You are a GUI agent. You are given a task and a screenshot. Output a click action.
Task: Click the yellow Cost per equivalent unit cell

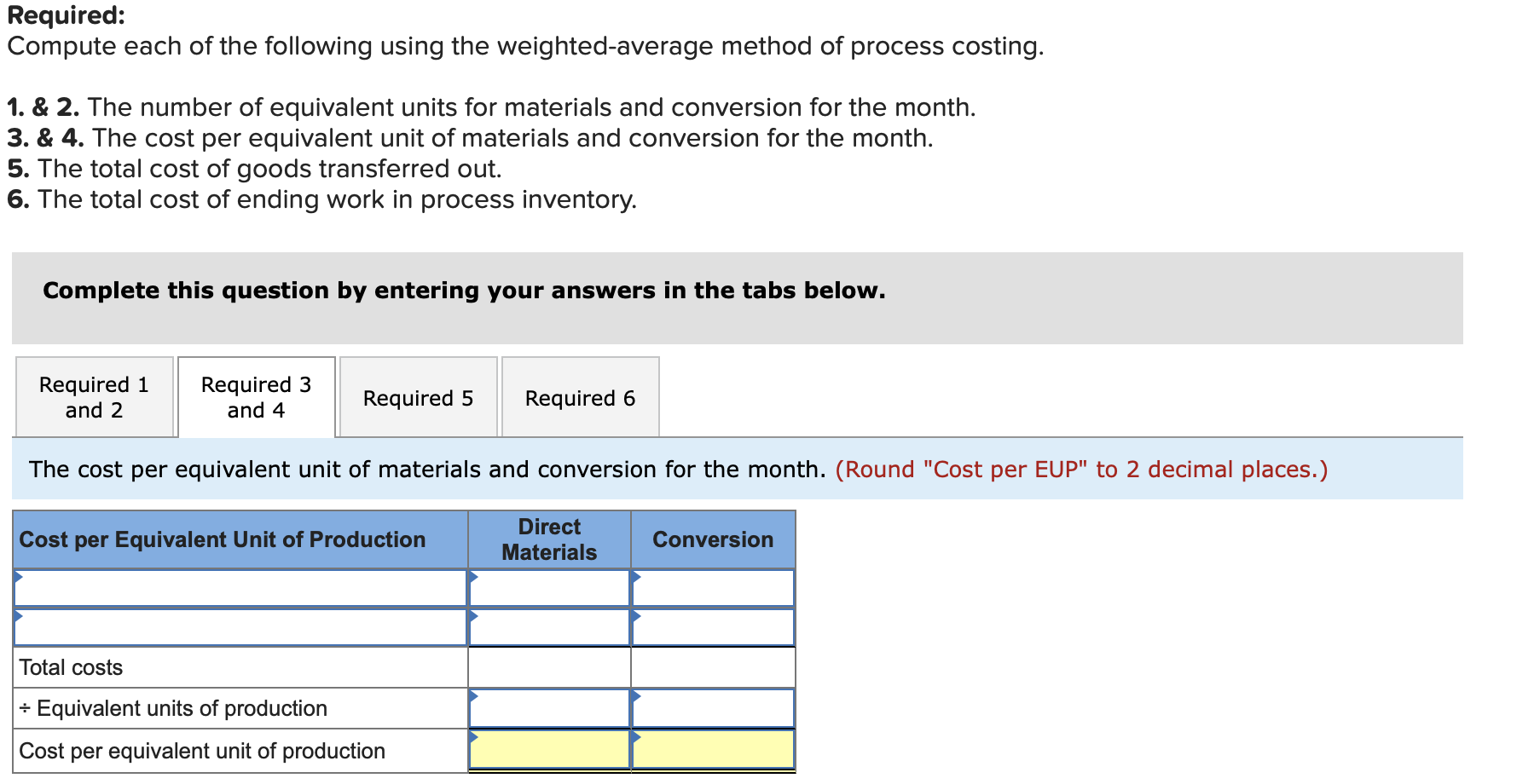[x=550, y=750]
